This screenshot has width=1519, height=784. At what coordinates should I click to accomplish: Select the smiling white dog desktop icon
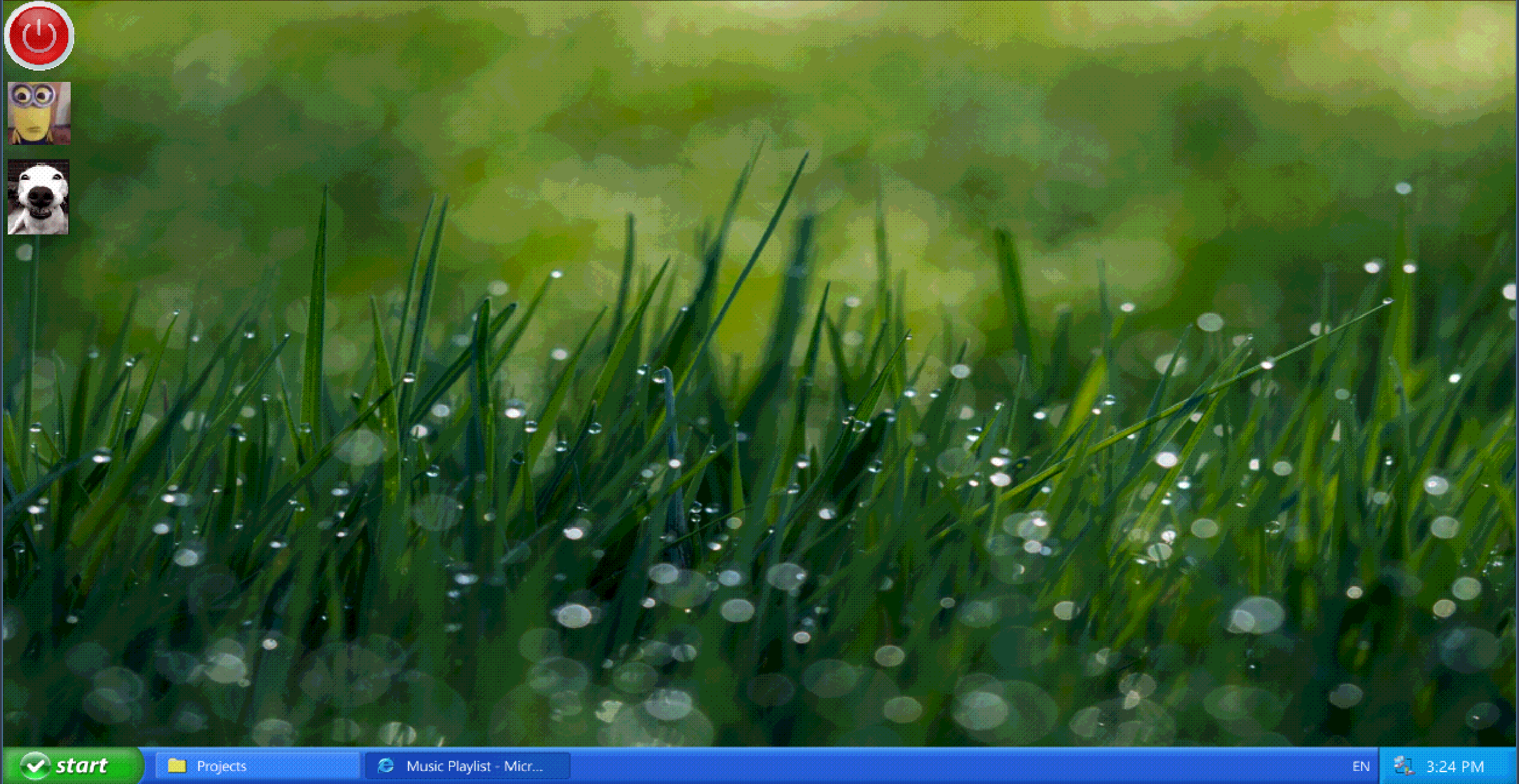(x=39, y=197)
